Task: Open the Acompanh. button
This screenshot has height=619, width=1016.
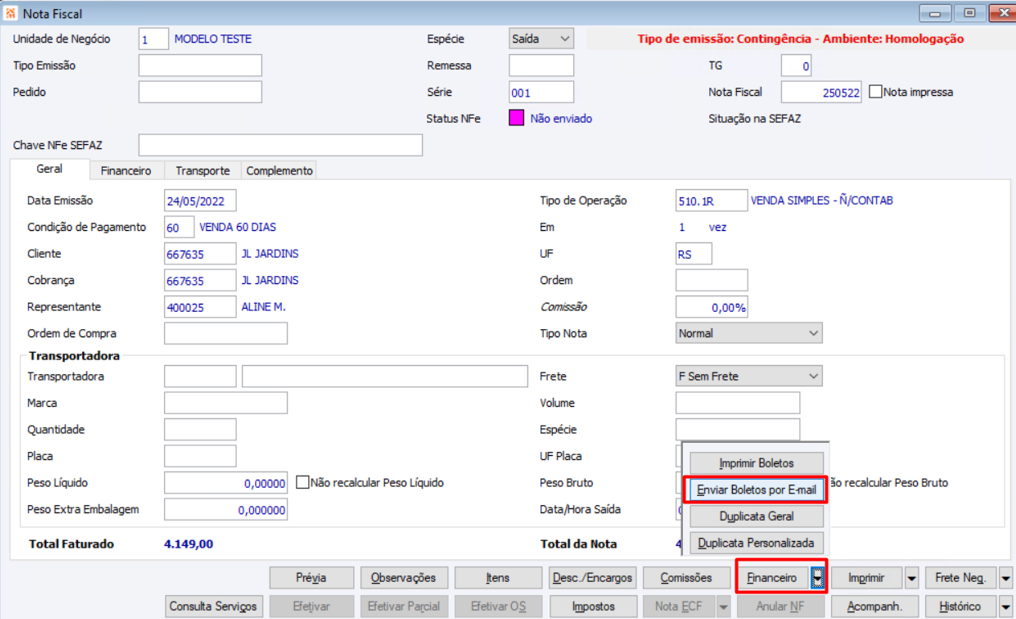Action: (x=875, y=606)
